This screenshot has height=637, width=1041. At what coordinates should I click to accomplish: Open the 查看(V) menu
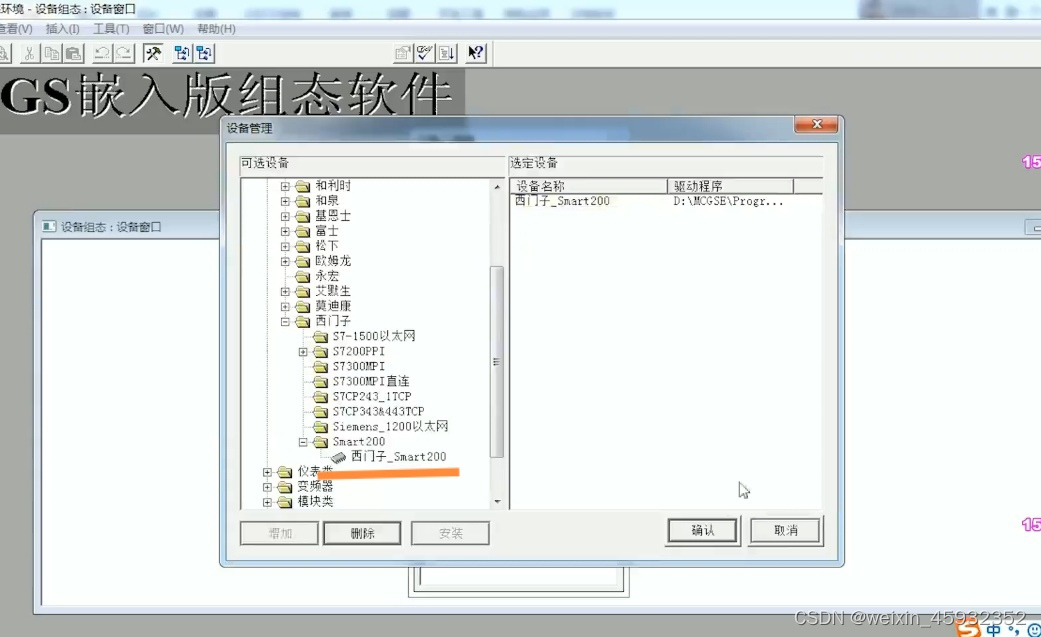coord(16,29)
